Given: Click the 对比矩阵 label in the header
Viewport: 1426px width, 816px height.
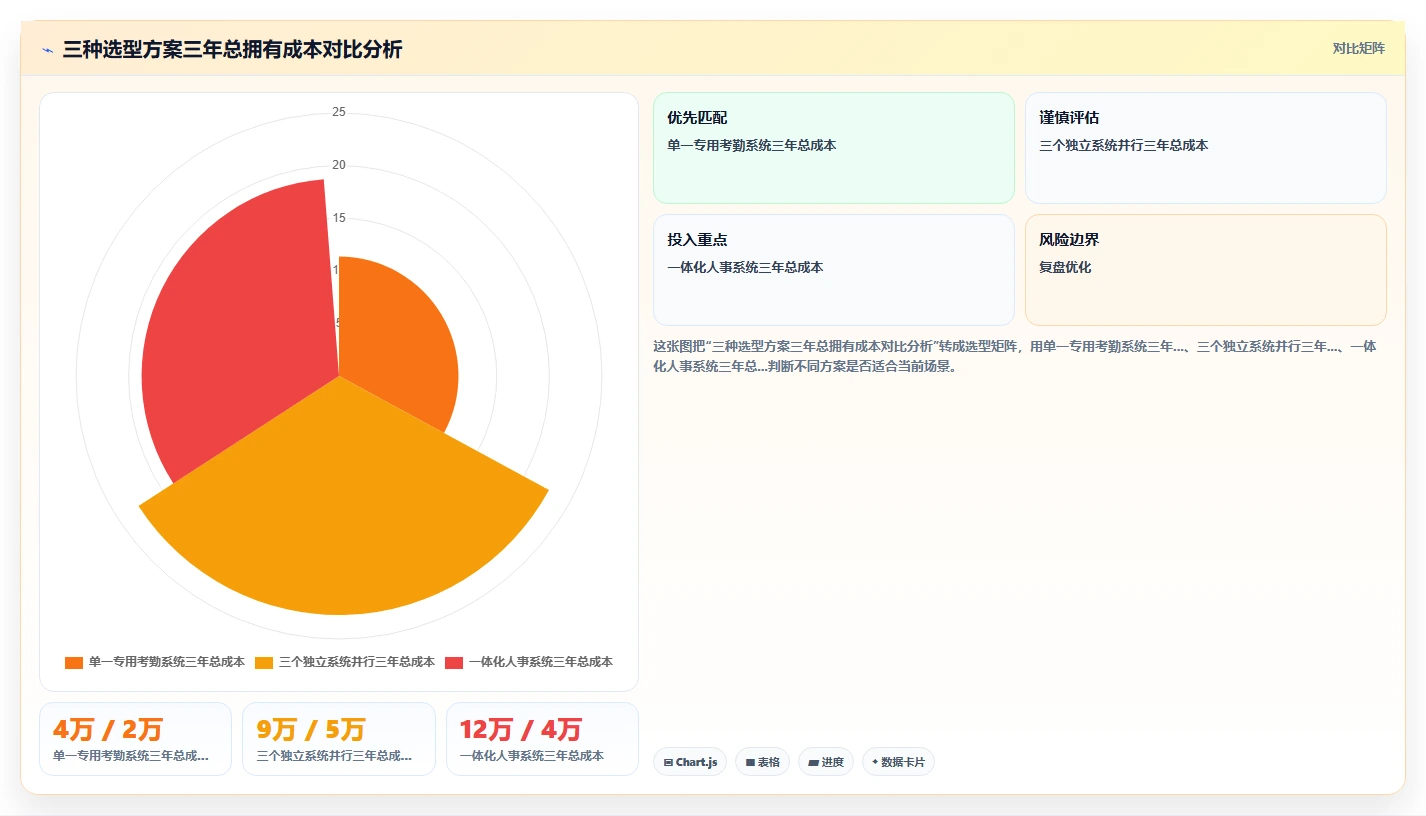Looking at the screenshot, I should [x=1359, y=48].
